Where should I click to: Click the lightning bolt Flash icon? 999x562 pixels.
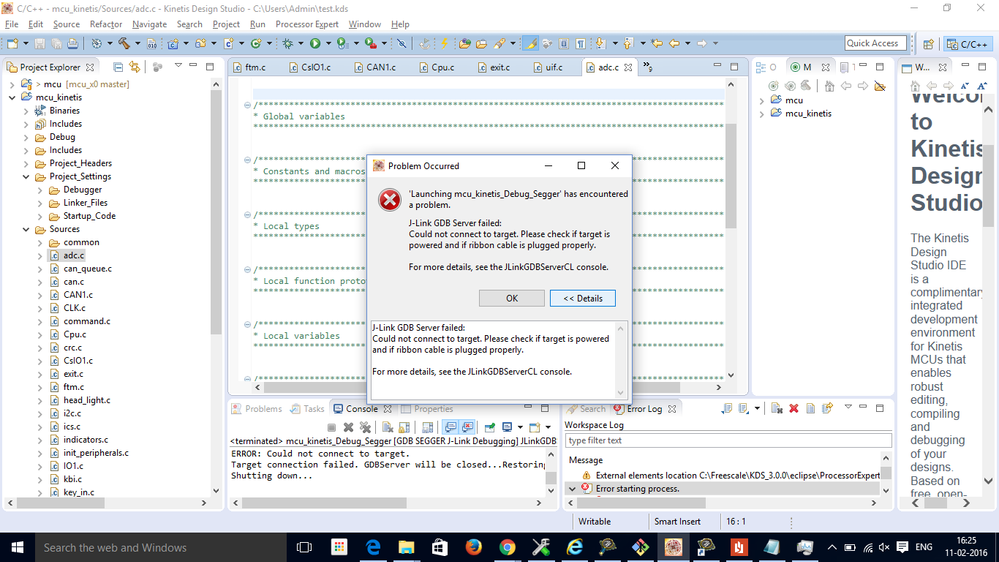tap(444, 43)
